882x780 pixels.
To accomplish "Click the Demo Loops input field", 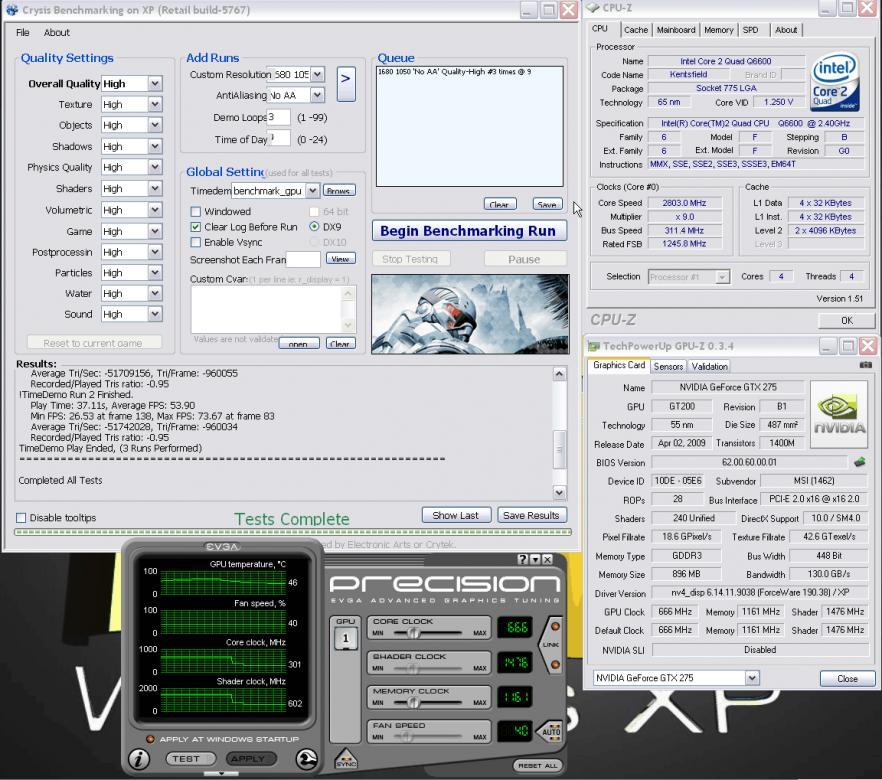I will tap(278, 118).
